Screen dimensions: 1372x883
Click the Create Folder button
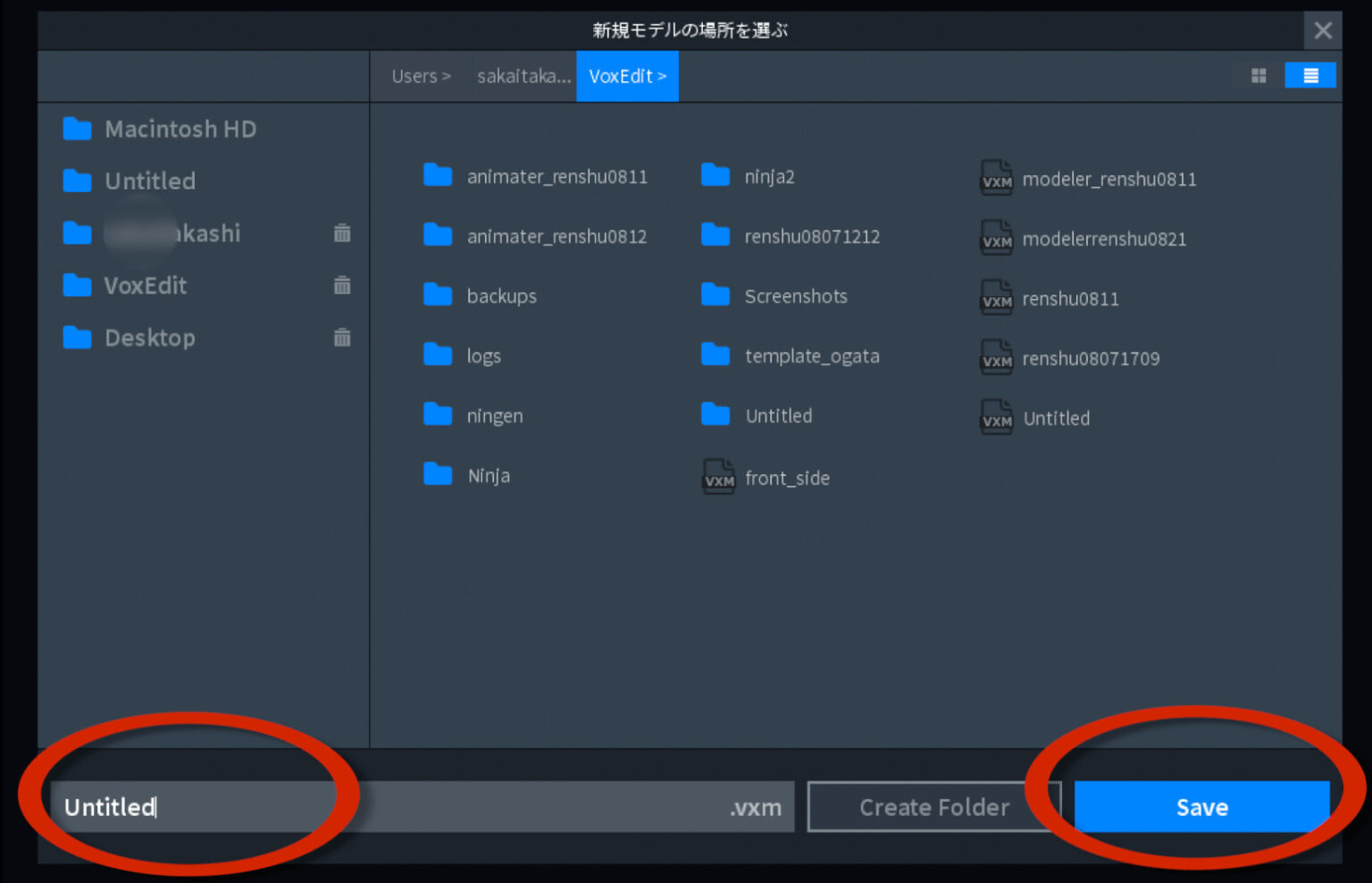(x=934, y=806)
